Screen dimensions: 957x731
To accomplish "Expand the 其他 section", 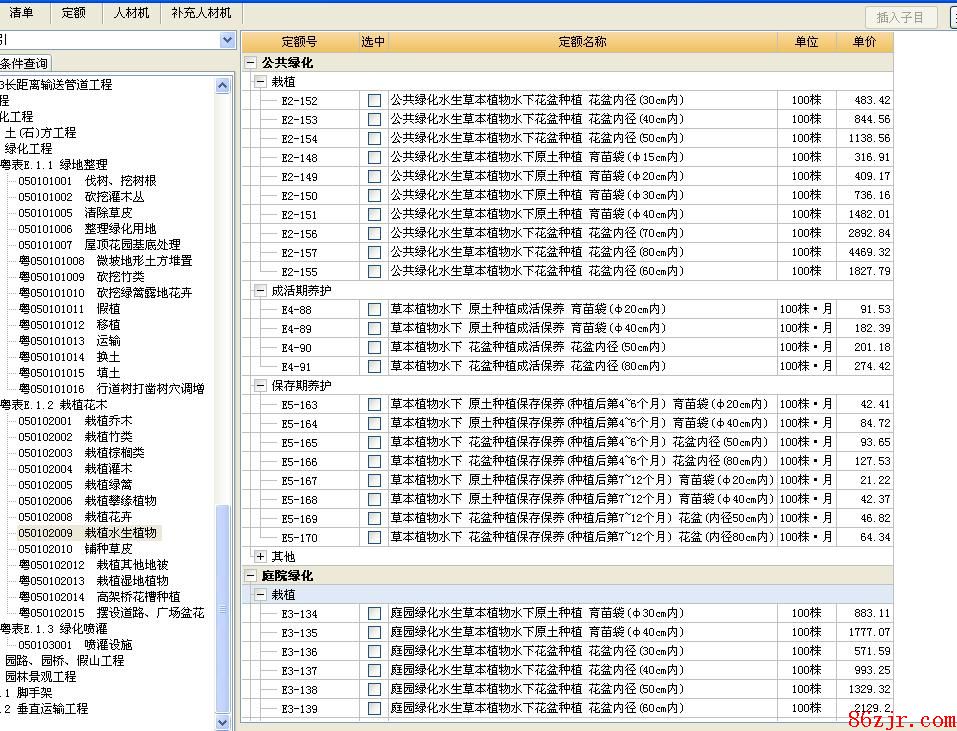I will pos(261,556).
